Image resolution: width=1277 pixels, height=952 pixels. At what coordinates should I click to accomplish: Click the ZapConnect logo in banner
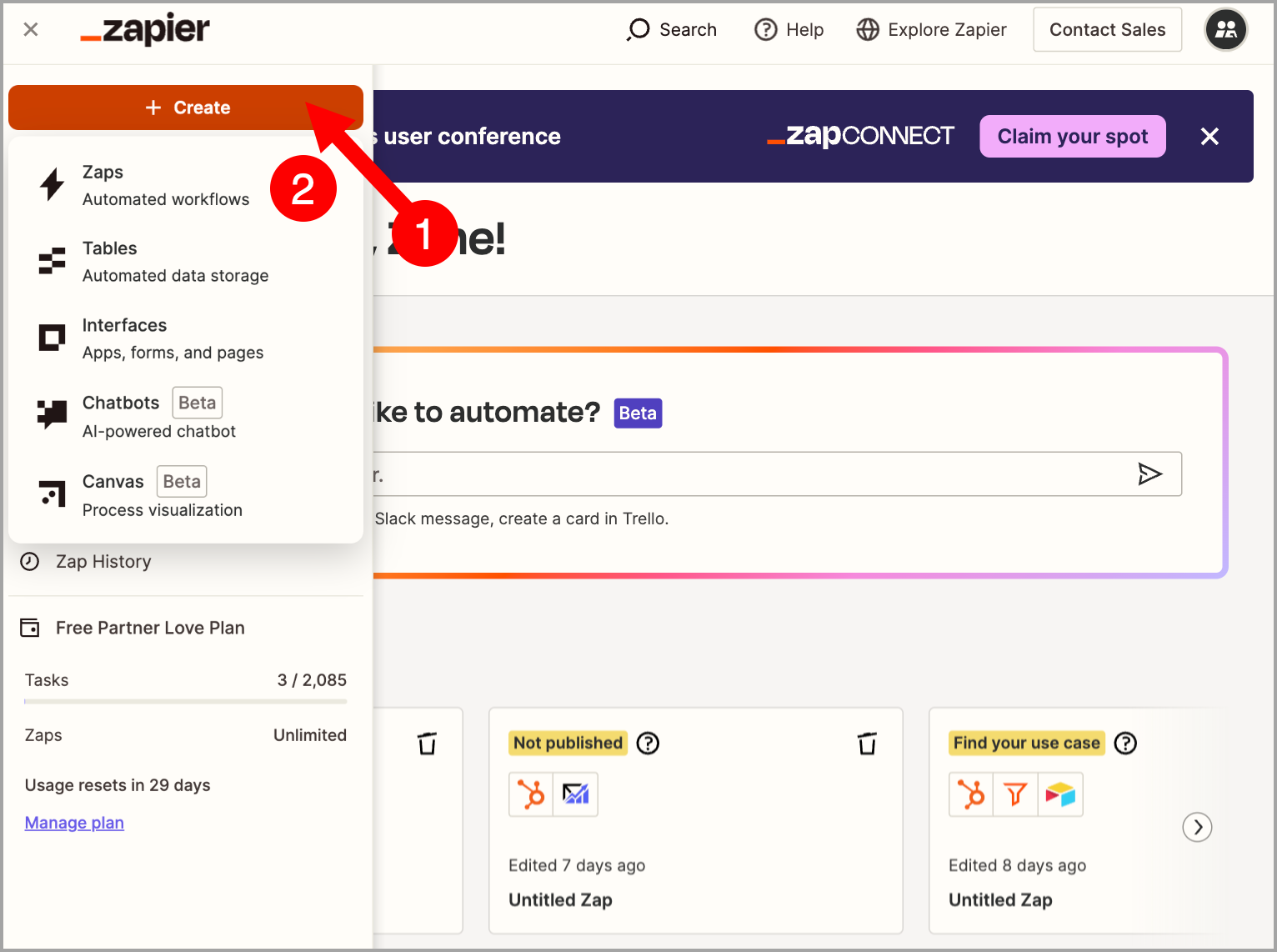coord(860,136)
